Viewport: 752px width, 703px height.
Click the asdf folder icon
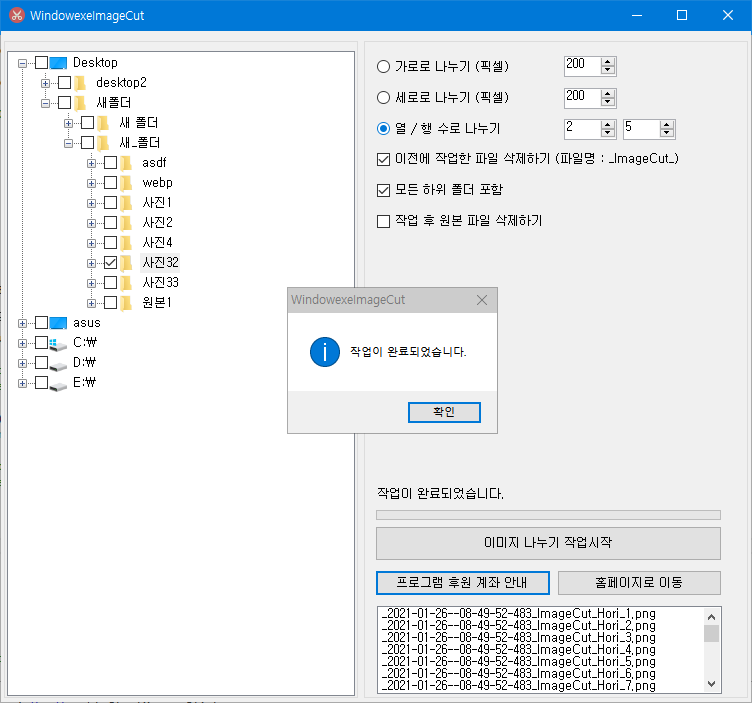[x=126, y=163]
